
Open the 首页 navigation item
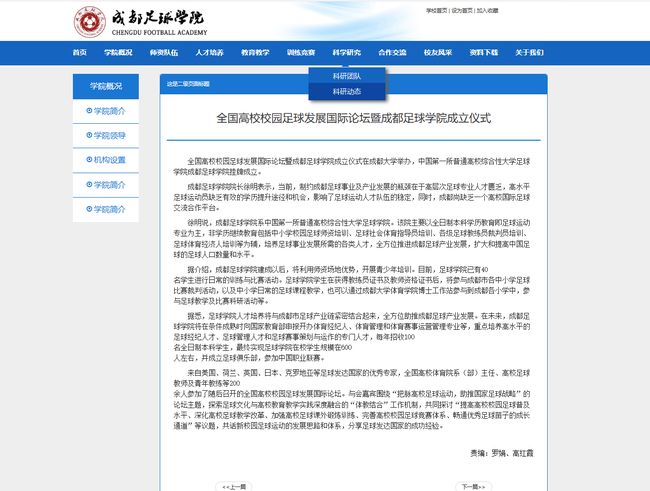point(80,52)
